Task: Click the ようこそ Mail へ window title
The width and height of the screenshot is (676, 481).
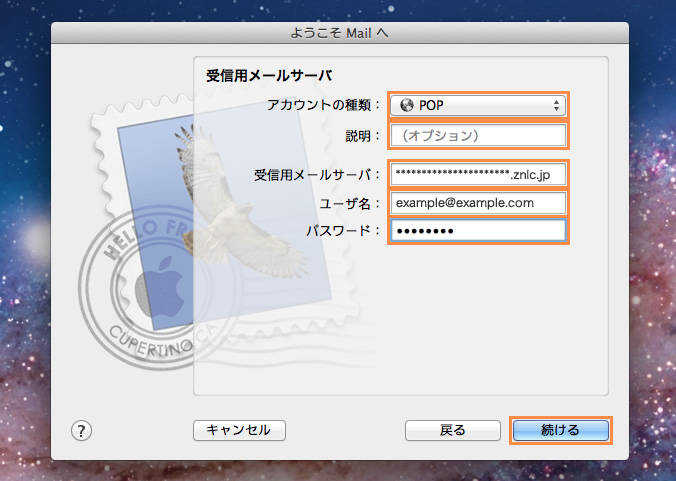Action: (339, 33)
